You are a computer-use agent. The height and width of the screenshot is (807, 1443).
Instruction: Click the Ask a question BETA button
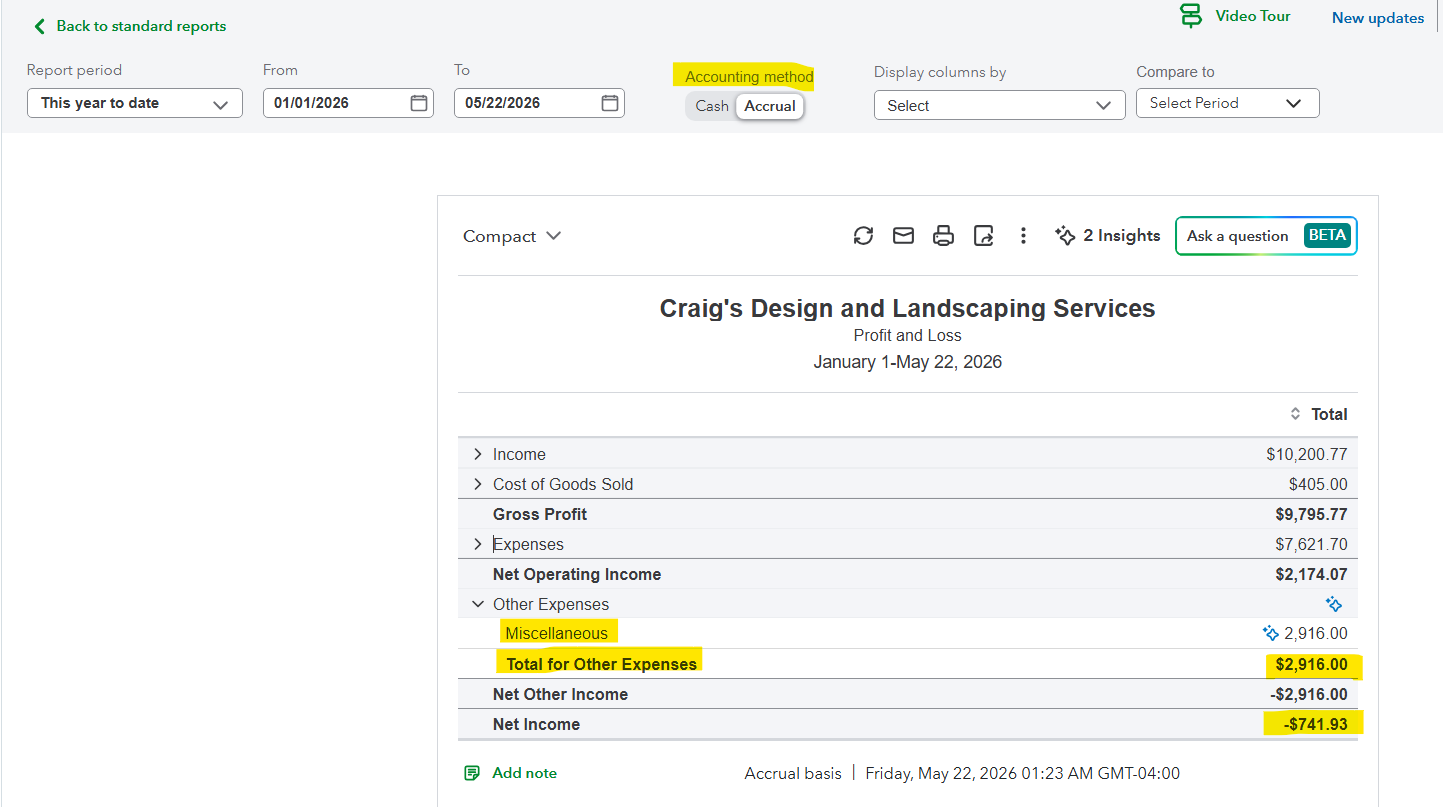click(x=1266, y=236)
